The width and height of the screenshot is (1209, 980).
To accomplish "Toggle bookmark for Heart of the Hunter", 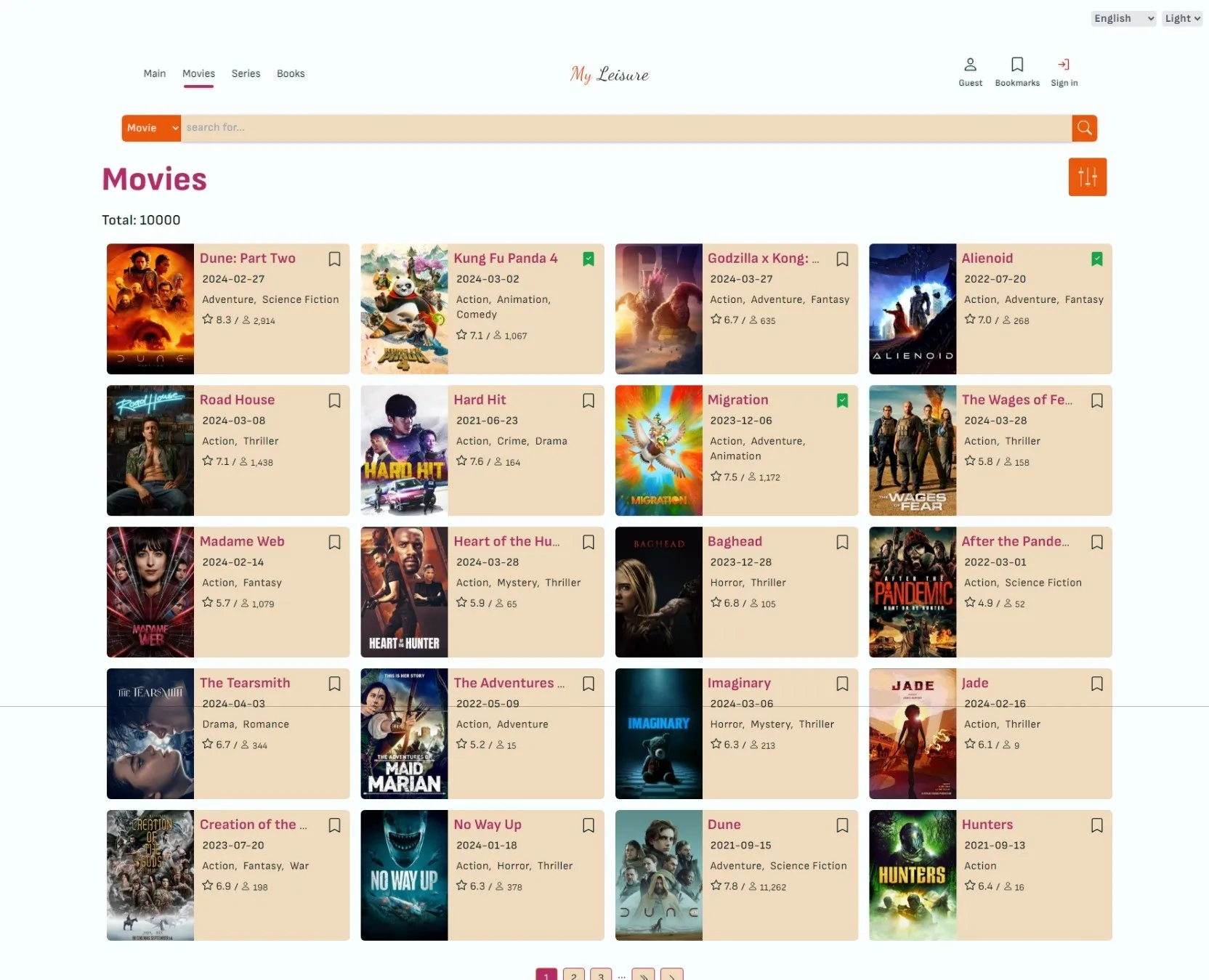I will point(589,542).
